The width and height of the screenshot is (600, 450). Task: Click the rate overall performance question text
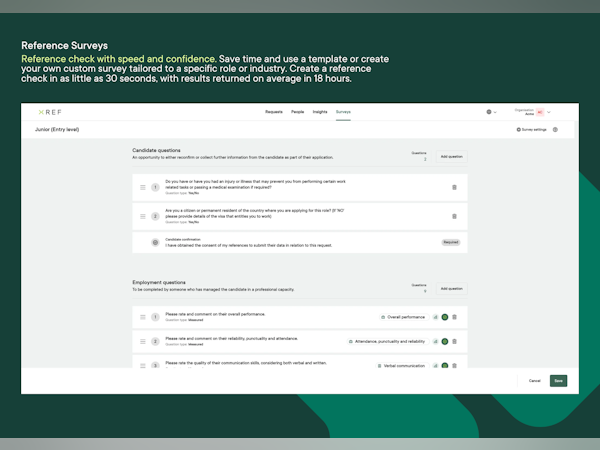pos(215,314)
